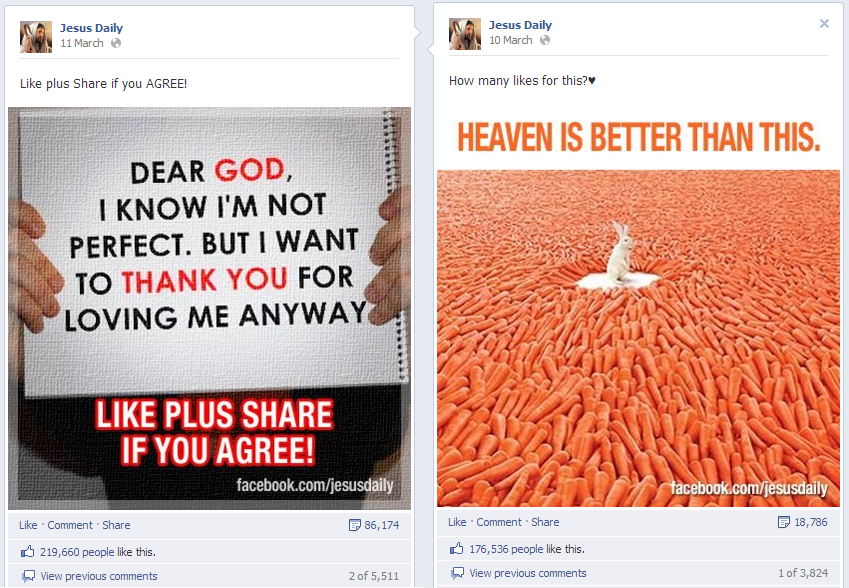Share the 'Heaven is better' post
Viewport: 849px width, 588px height.
[545, 522]
